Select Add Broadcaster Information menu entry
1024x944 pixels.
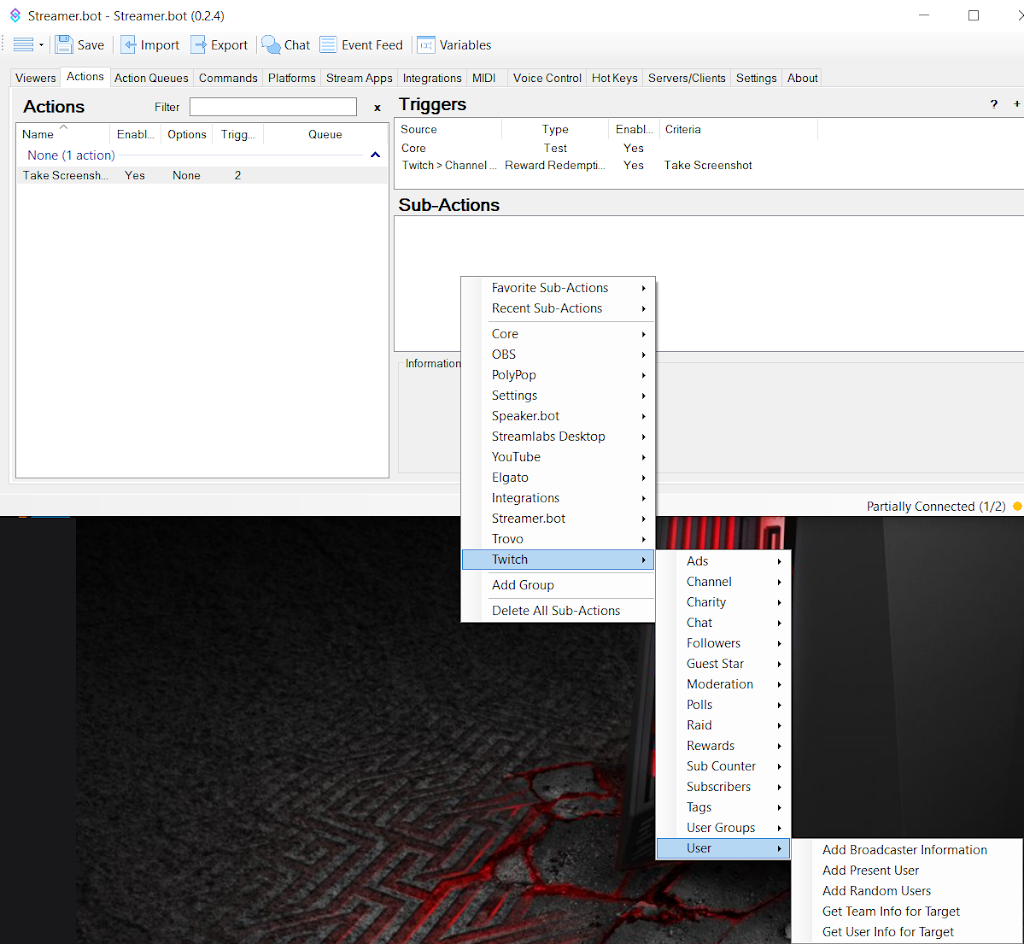click(x=904, y=850)
